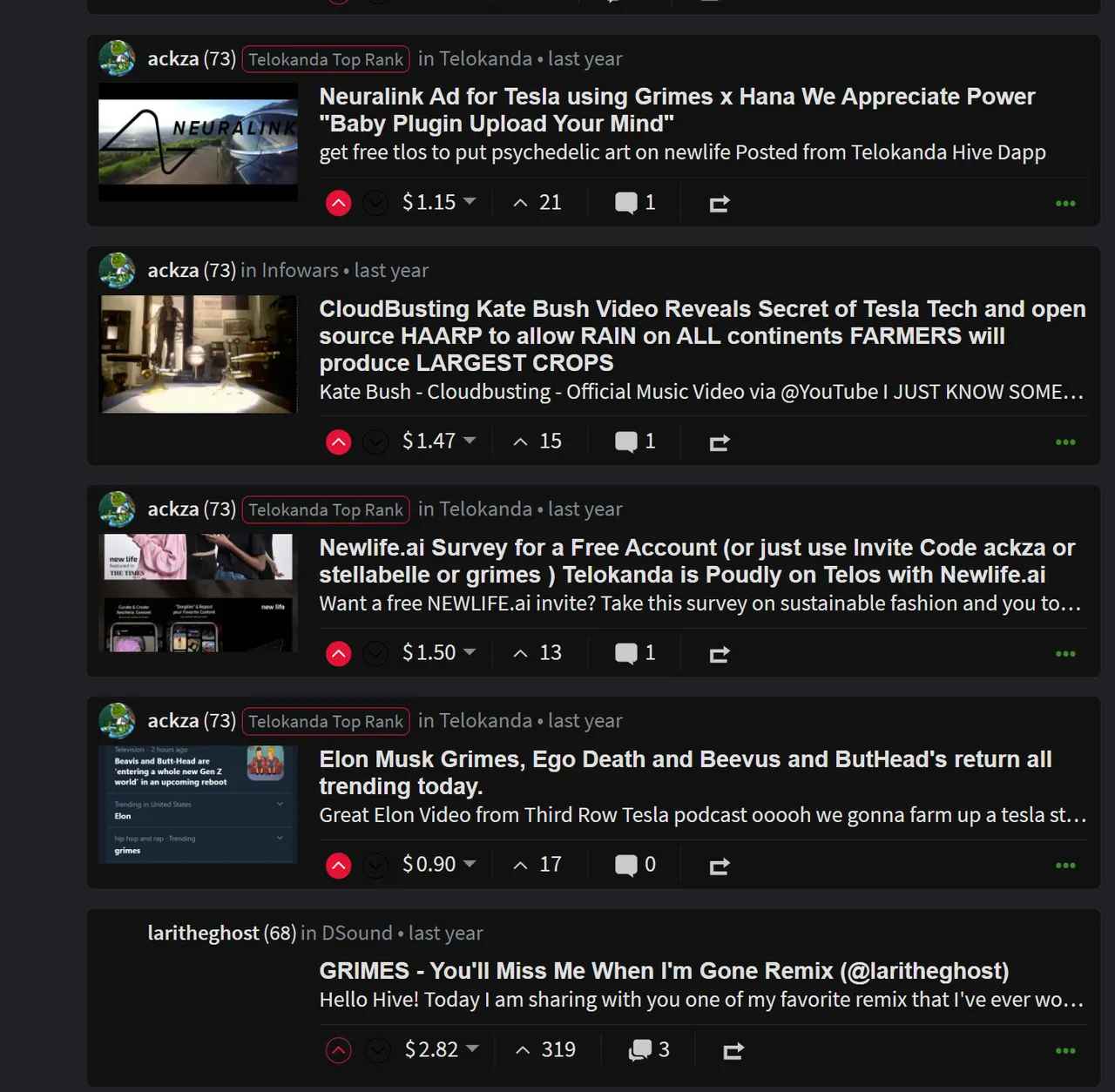Open the DSound community link
Viewport: 1115px width, 1092px height.
(357, 933)
